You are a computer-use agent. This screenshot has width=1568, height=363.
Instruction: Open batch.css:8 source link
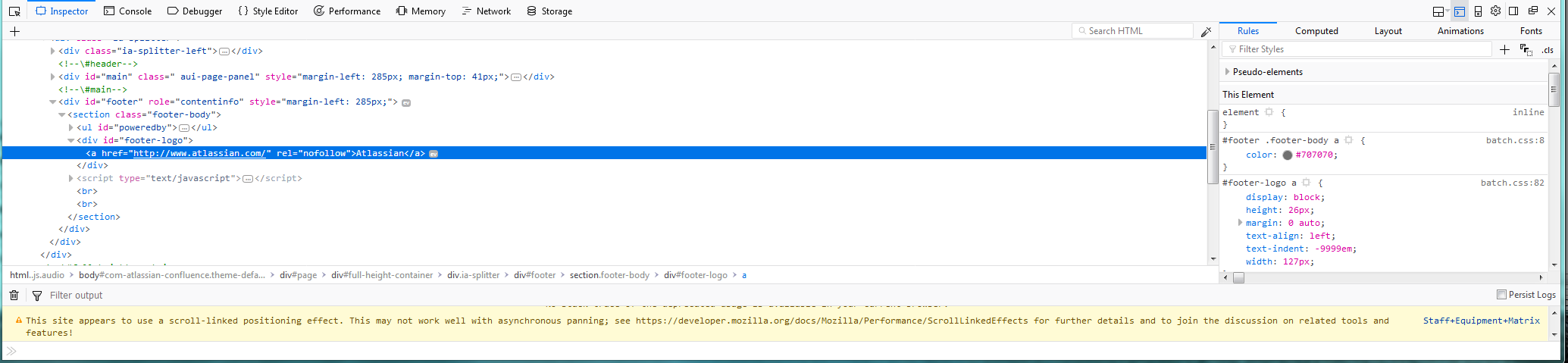tap(1514, 140)
